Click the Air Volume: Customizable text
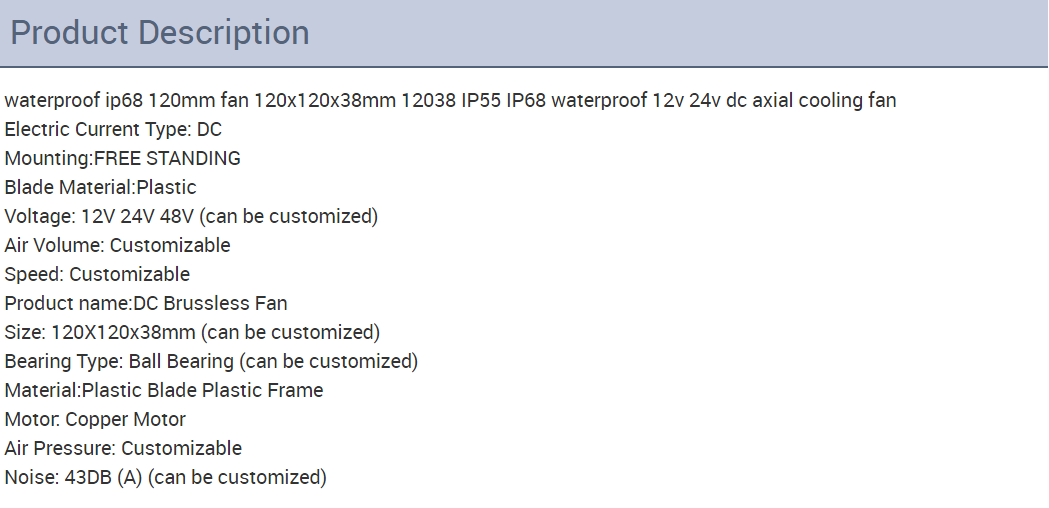The width and height of the screenshot is (1049, 508). (117, 245)
